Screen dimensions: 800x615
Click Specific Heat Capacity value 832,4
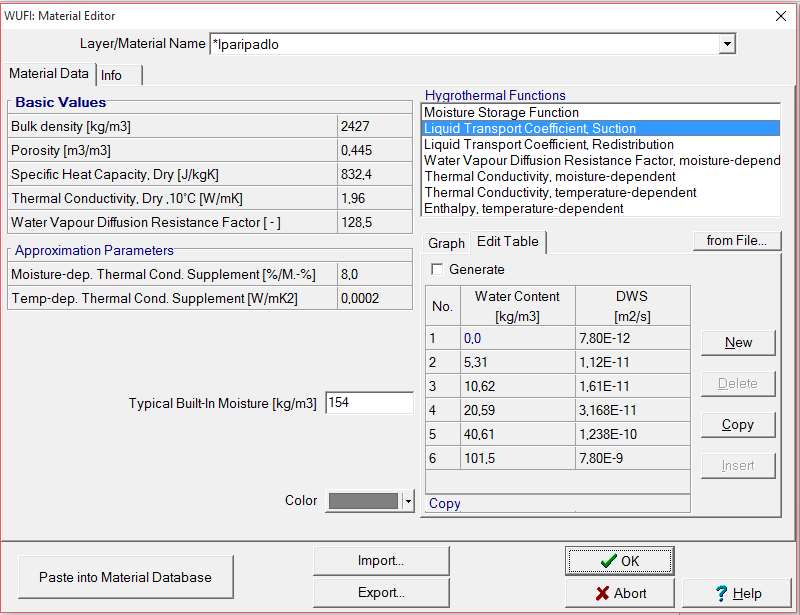click(x=374, y=174)
